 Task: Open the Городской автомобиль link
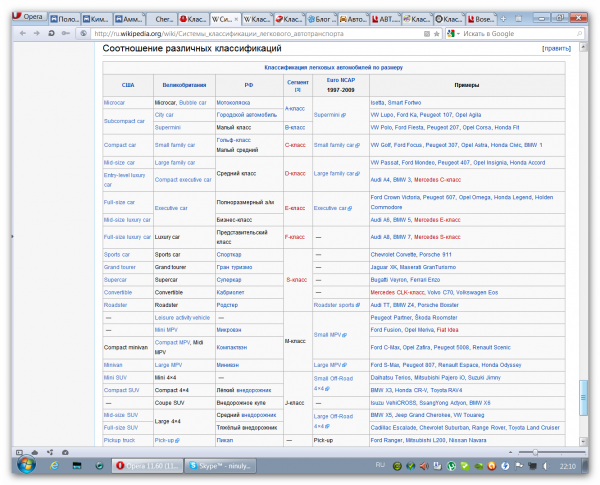[246, 115]
